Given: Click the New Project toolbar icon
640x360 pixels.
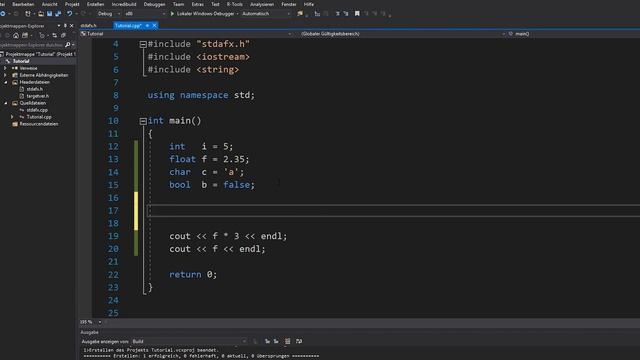Looking at the screenshot, I should [x=28, y=13].
